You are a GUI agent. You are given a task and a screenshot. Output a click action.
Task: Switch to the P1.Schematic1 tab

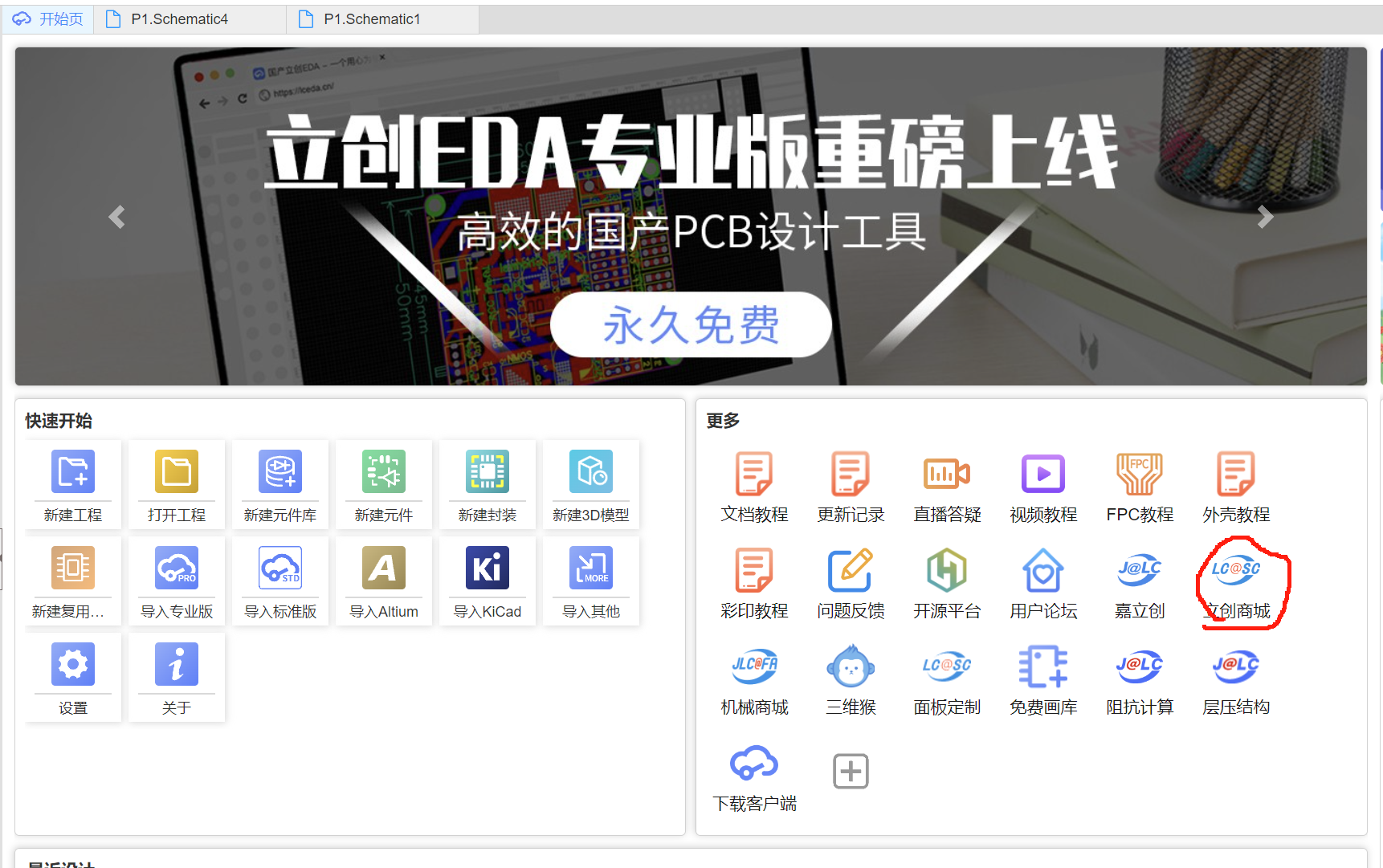(383, 19)
